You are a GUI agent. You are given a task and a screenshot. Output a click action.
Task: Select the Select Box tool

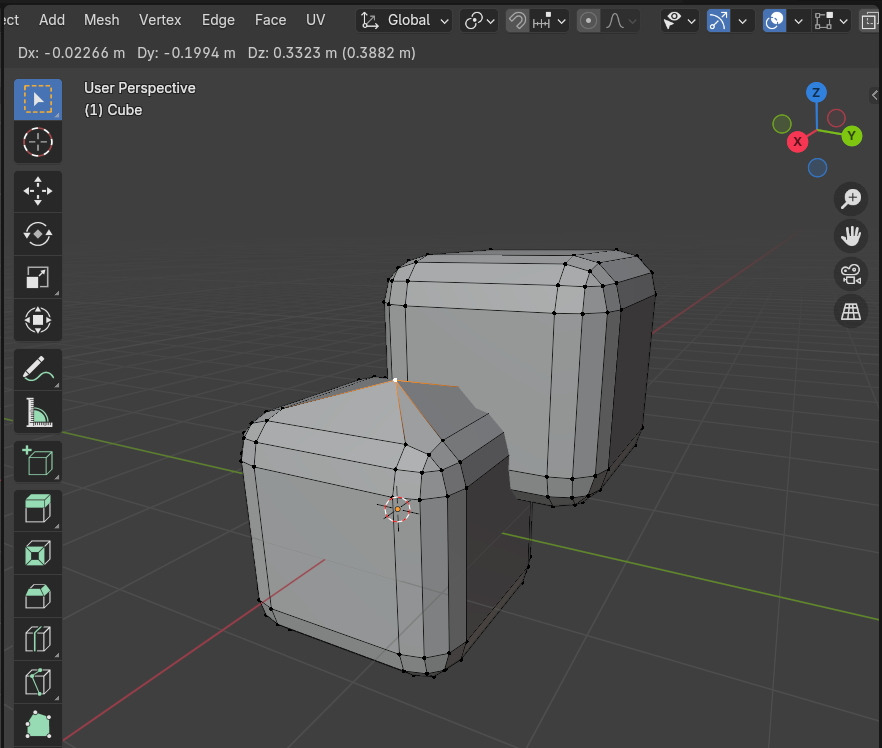click(38, 100)
